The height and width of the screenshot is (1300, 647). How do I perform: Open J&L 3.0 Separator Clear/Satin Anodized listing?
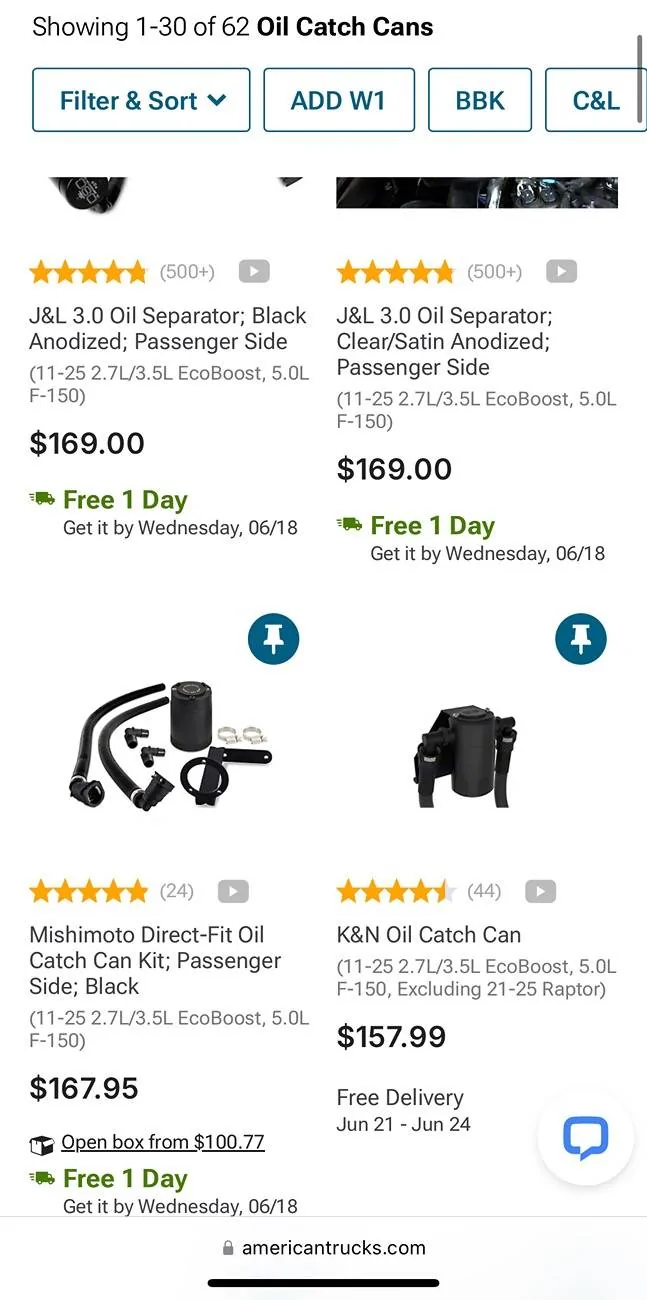pos(444,341)
